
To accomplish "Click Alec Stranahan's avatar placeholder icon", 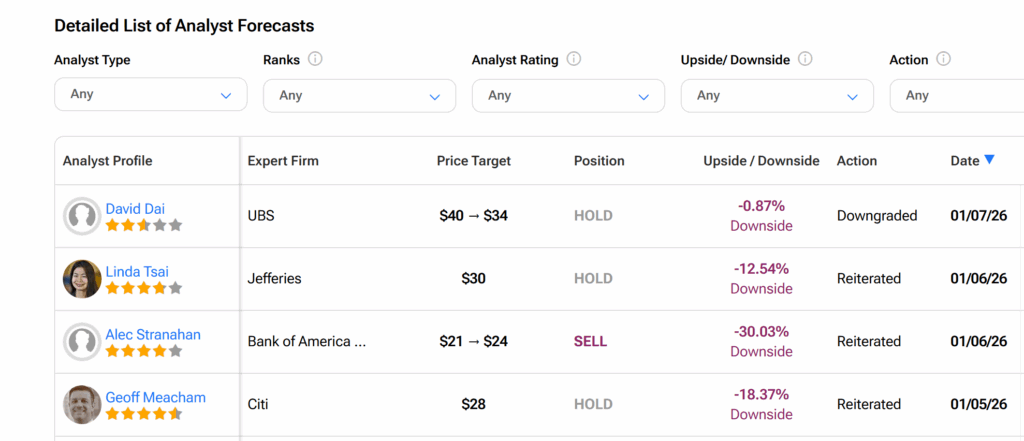I will 82,342.
